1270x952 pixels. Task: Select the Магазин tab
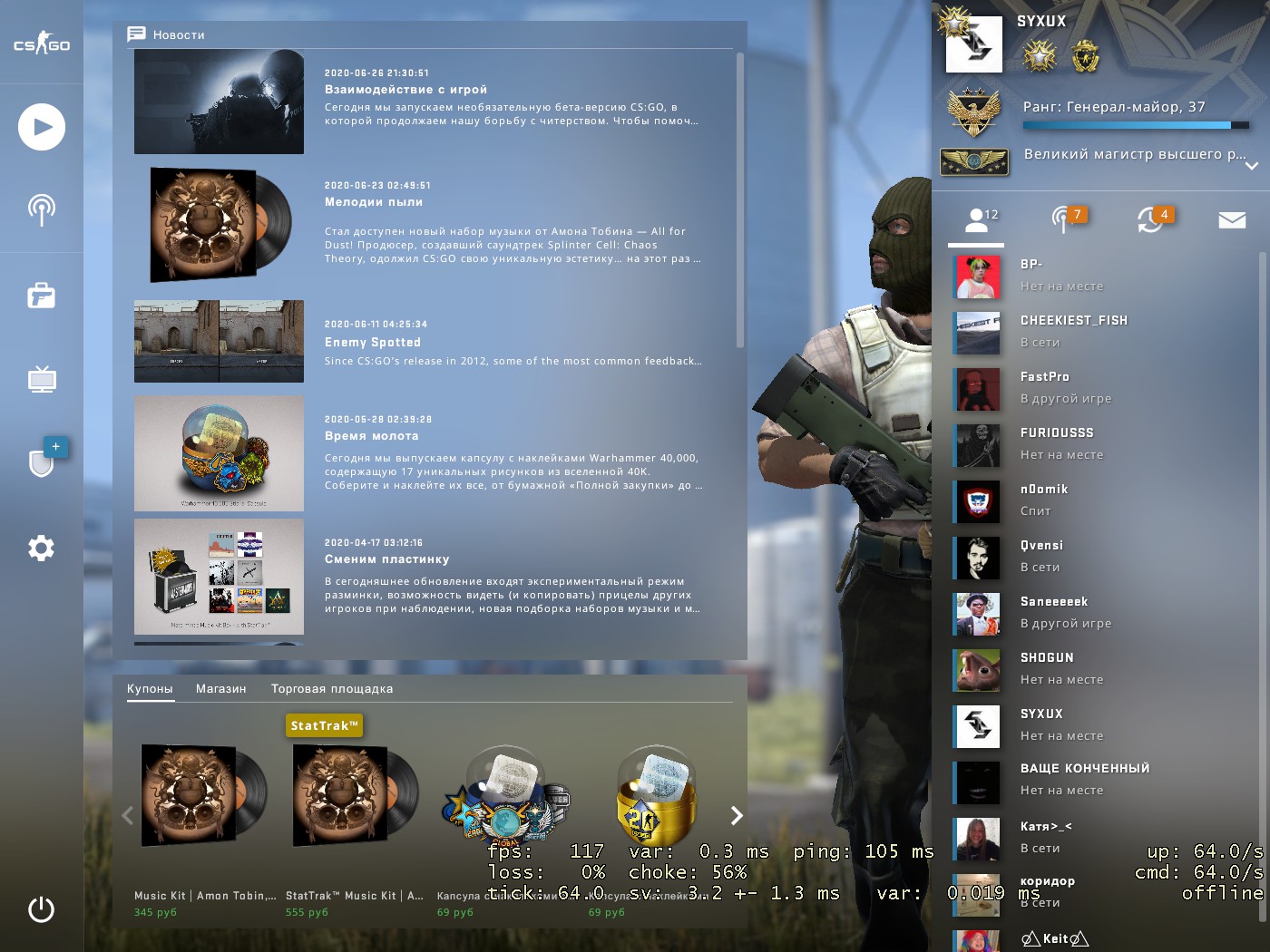(x=221, y=689)
